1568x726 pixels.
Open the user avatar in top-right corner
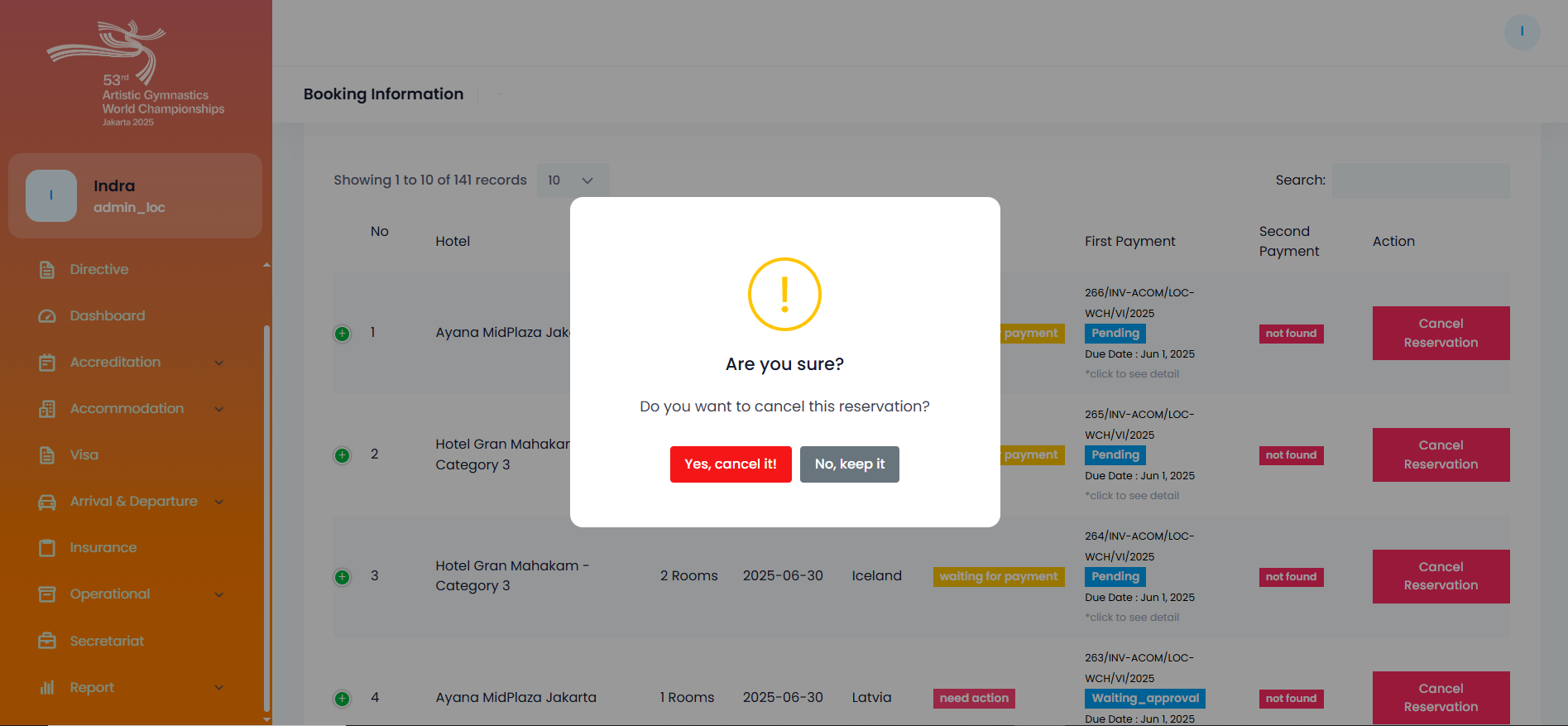[1522, 32]
